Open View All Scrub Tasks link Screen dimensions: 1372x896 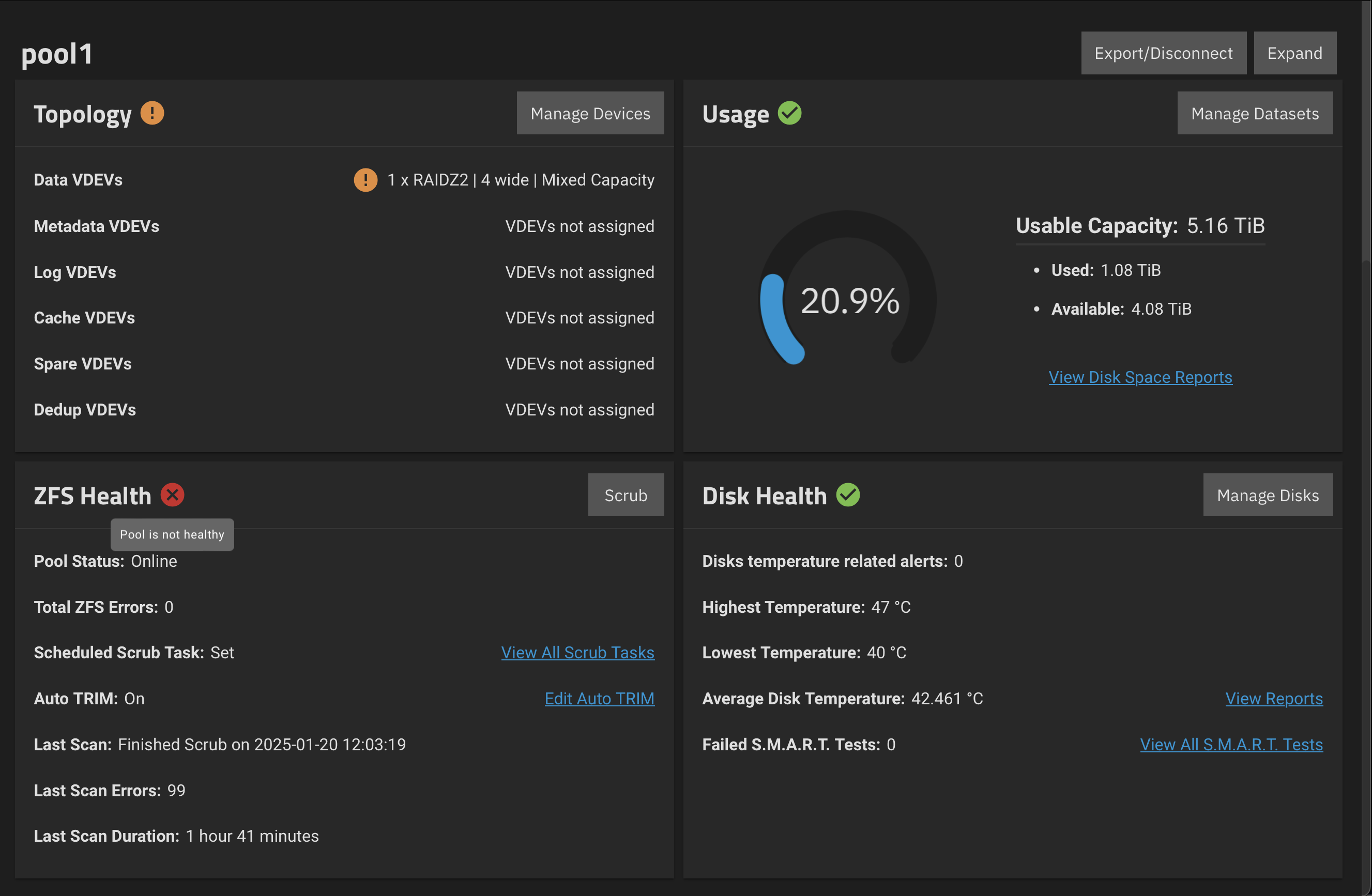tap(577, 652)
